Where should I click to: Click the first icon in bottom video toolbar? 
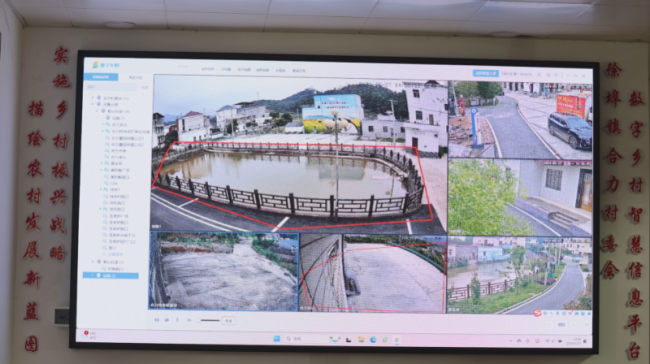[x=157, y=320]
